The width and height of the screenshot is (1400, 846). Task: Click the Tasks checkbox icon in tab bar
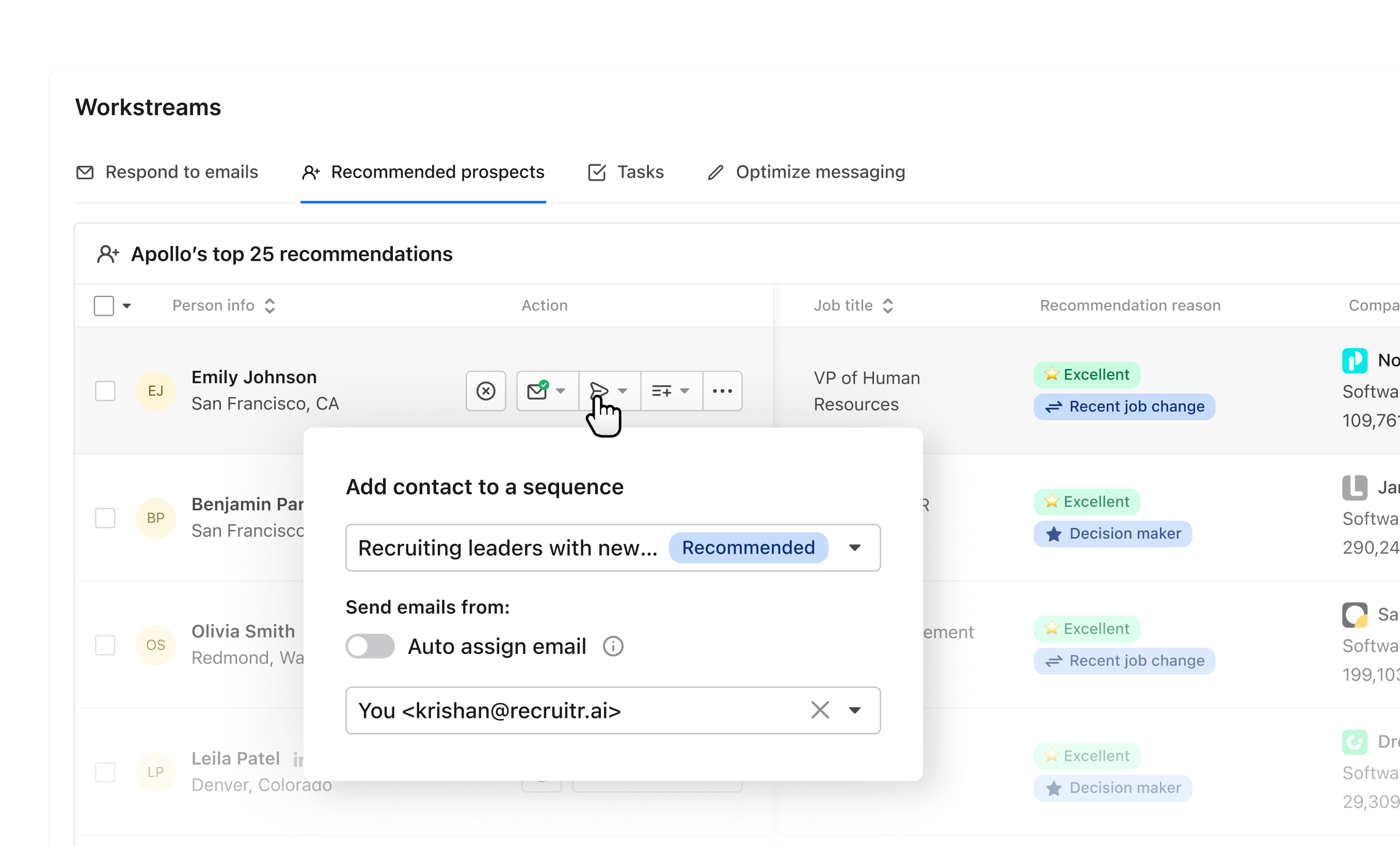597,173
